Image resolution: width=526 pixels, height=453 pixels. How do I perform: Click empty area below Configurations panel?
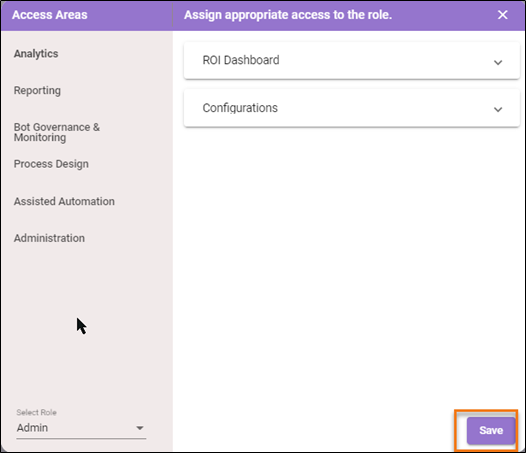(349, 262)
